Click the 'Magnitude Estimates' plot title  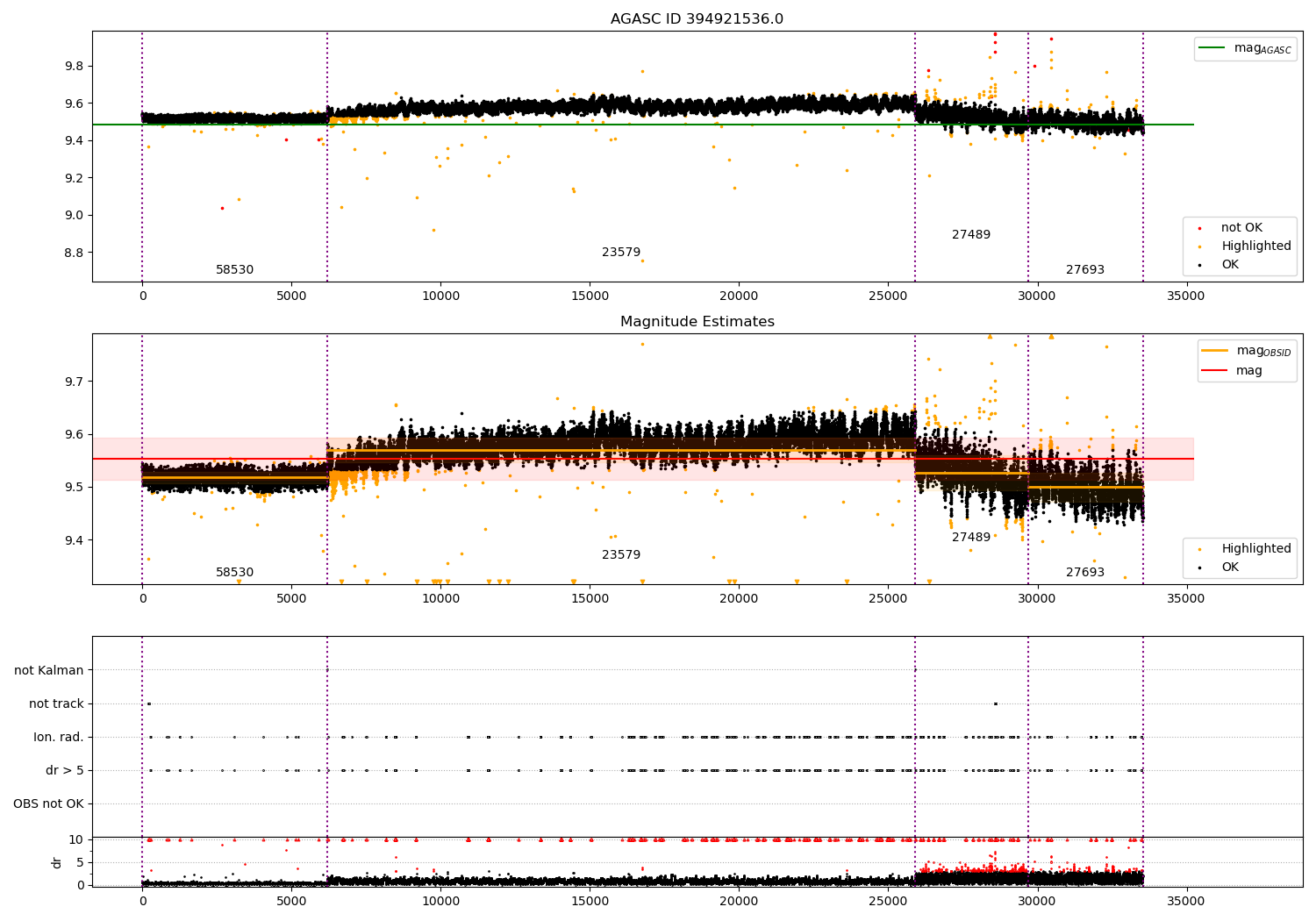tap(697, 322)
